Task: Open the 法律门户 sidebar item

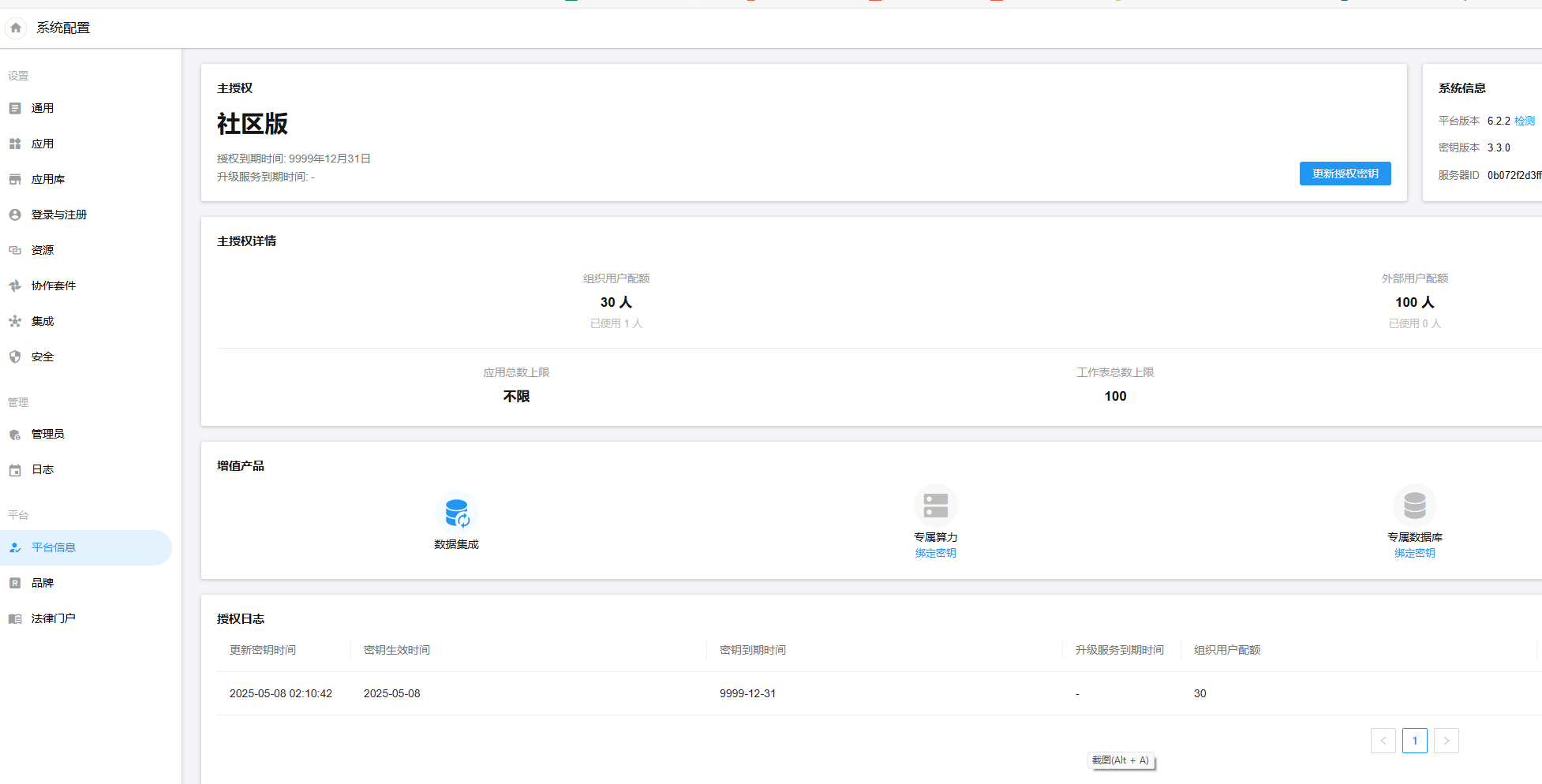Action: (53, 618)
